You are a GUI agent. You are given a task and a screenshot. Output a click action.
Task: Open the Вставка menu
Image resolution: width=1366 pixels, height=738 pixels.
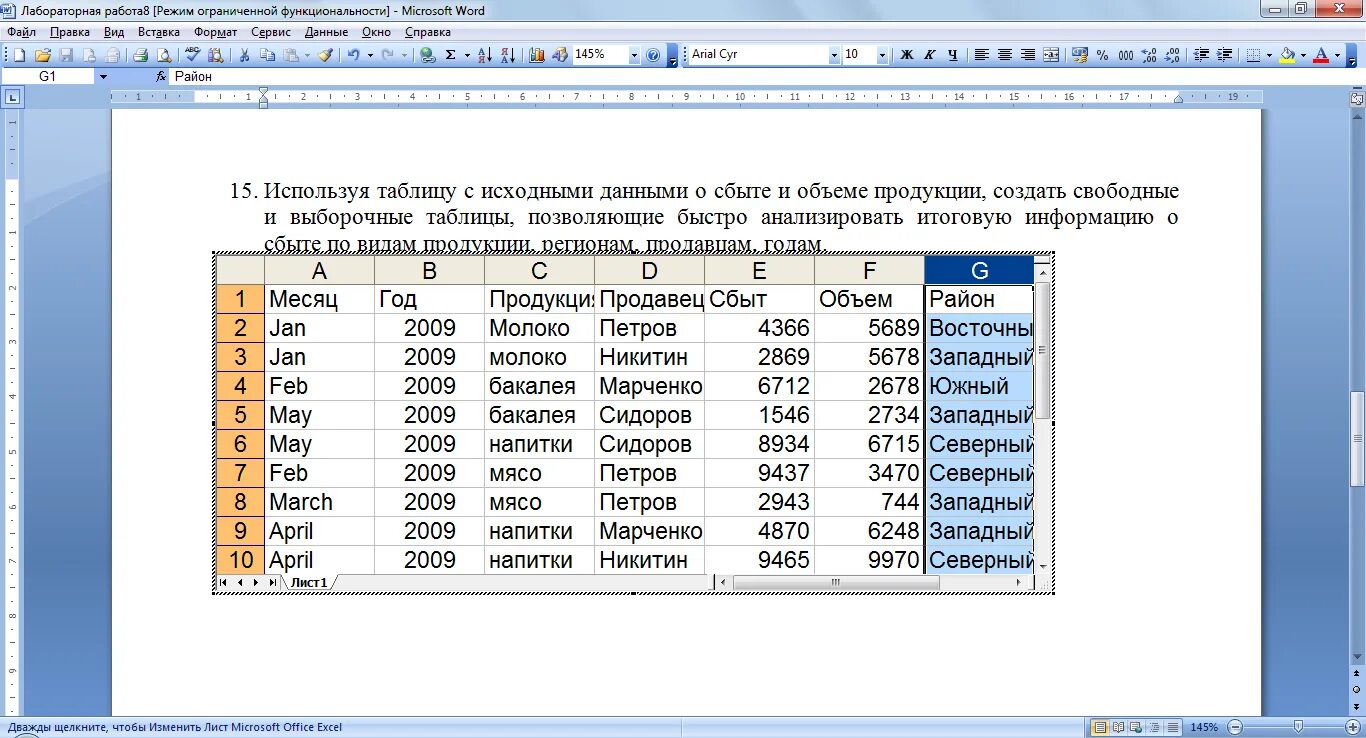(157, 32)
